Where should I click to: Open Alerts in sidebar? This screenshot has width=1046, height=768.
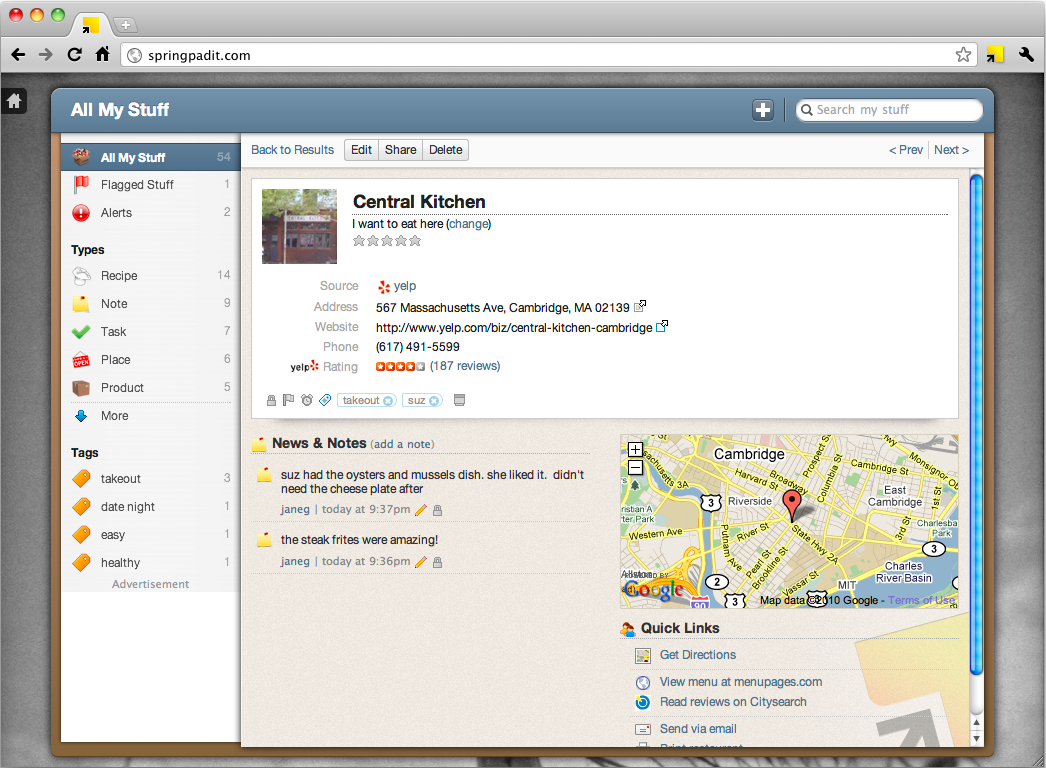[x=151, y=213]
